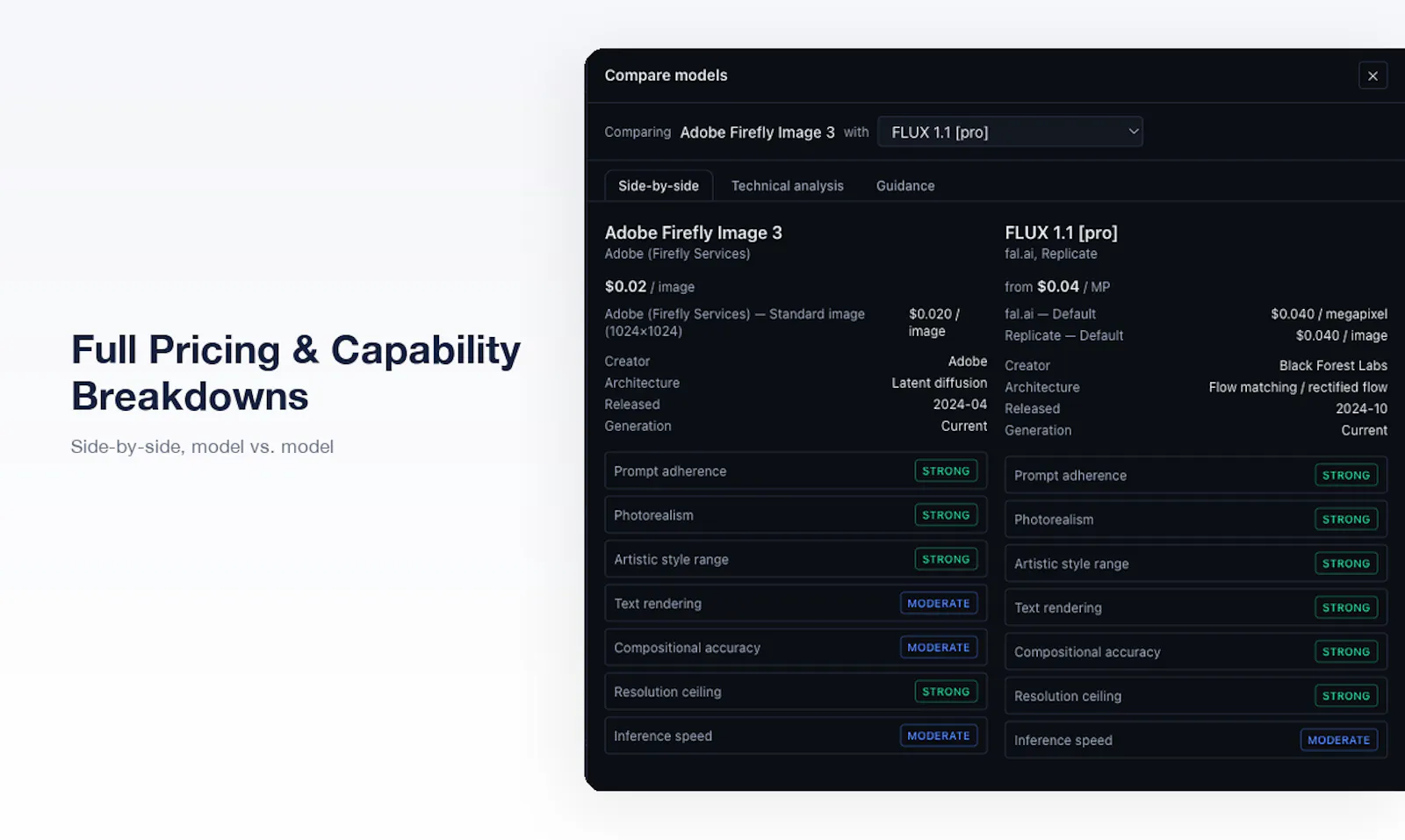This screenshot has height=840, width=1405.
Task: Select the 'Replicate — Default' pricing line
Action: [1063, 335]
